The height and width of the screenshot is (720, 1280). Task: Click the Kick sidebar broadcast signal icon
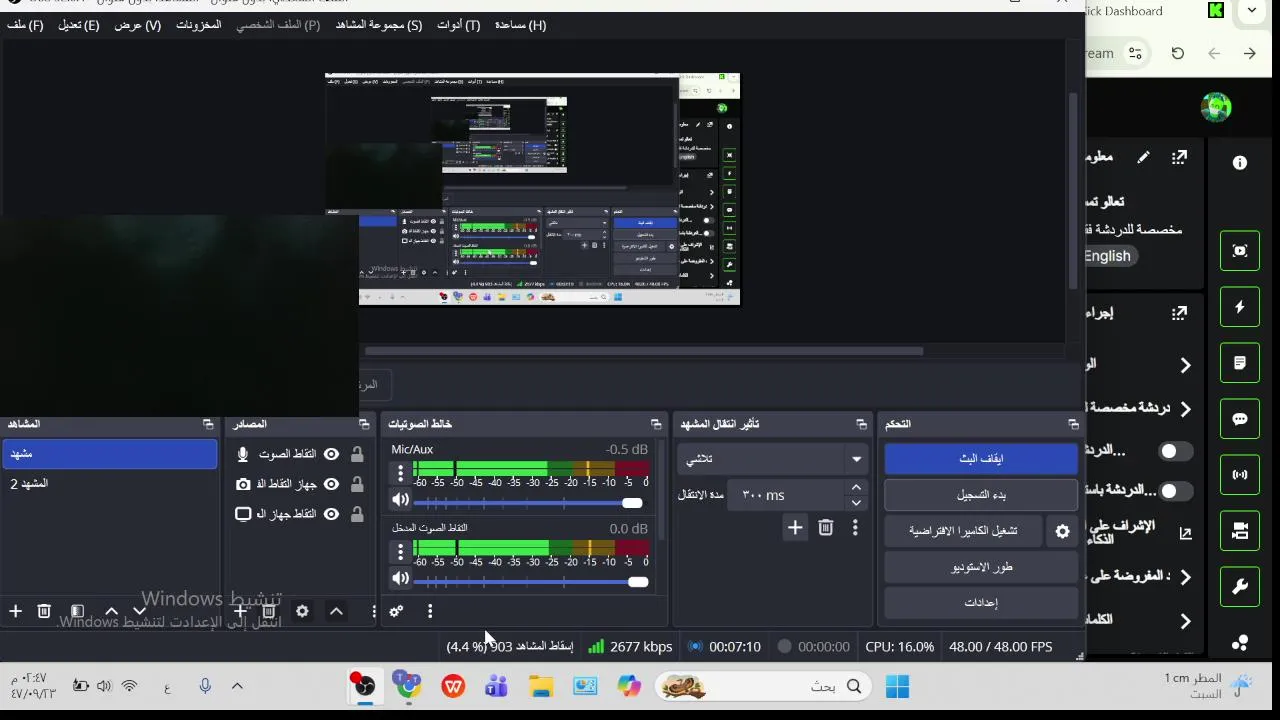point(1240,475)
